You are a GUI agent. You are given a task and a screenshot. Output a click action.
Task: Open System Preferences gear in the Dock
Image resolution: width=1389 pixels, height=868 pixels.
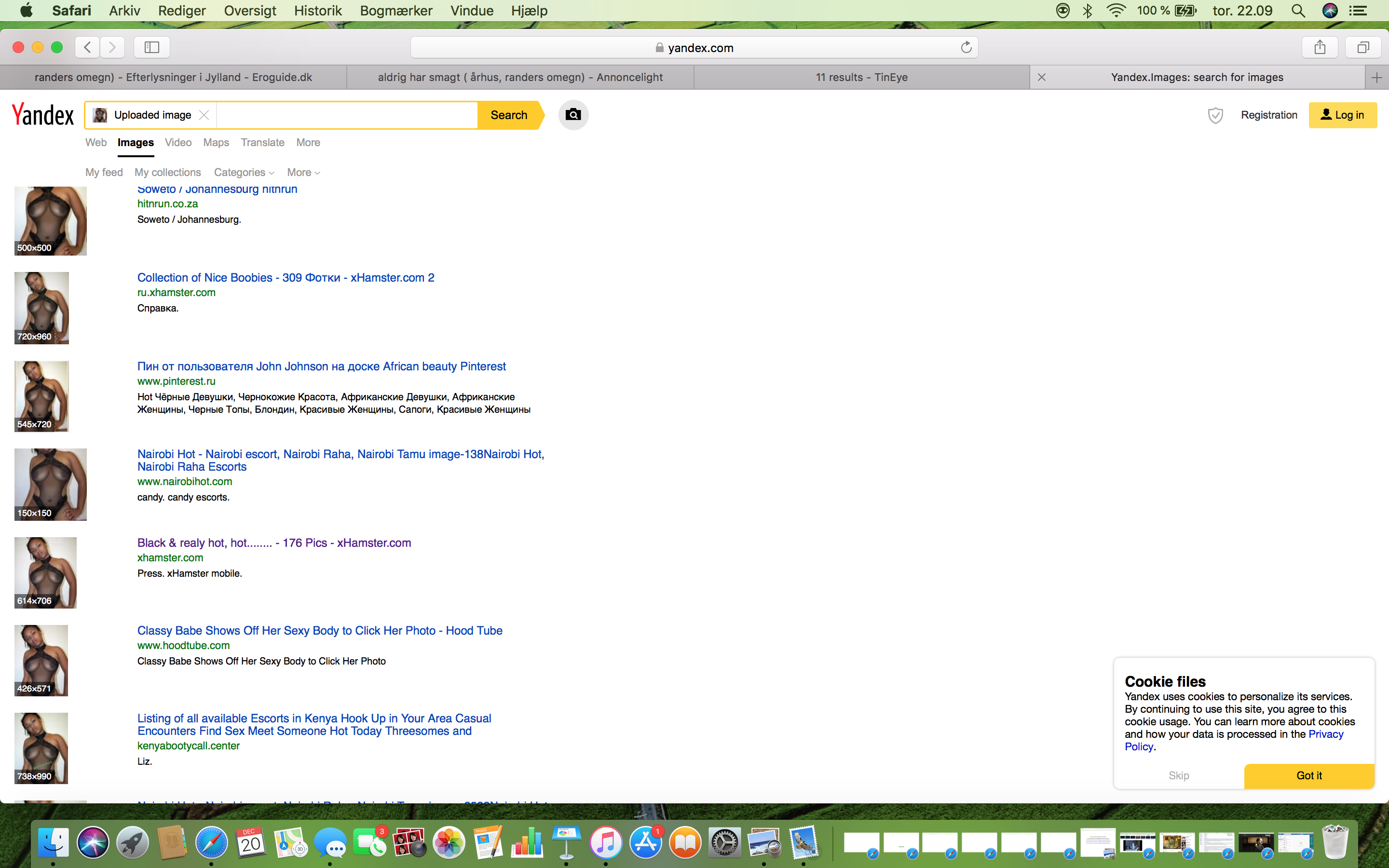[724, 843]
